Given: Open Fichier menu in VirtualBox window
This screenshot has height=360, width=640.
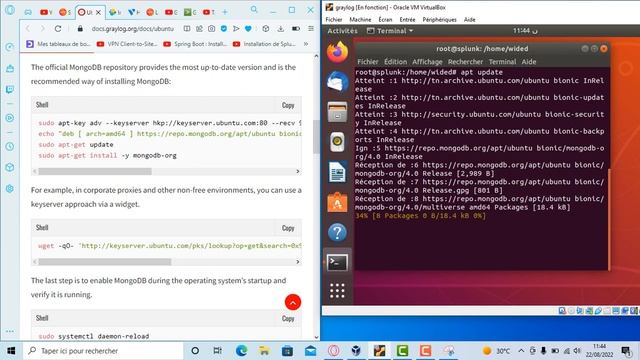Looking at the screenshot, I should [334, 19].
